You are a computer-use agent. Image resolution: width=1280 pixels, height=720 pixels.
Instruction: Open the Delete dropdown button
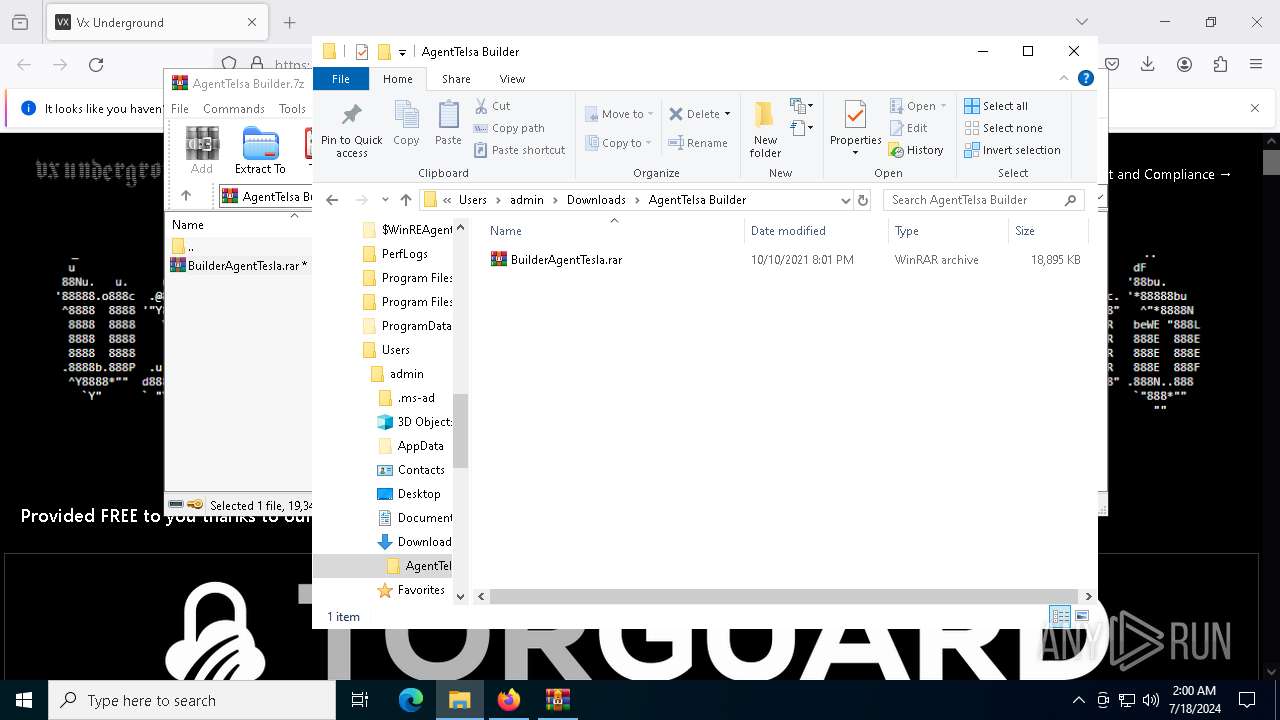click(x=699, y=114)
